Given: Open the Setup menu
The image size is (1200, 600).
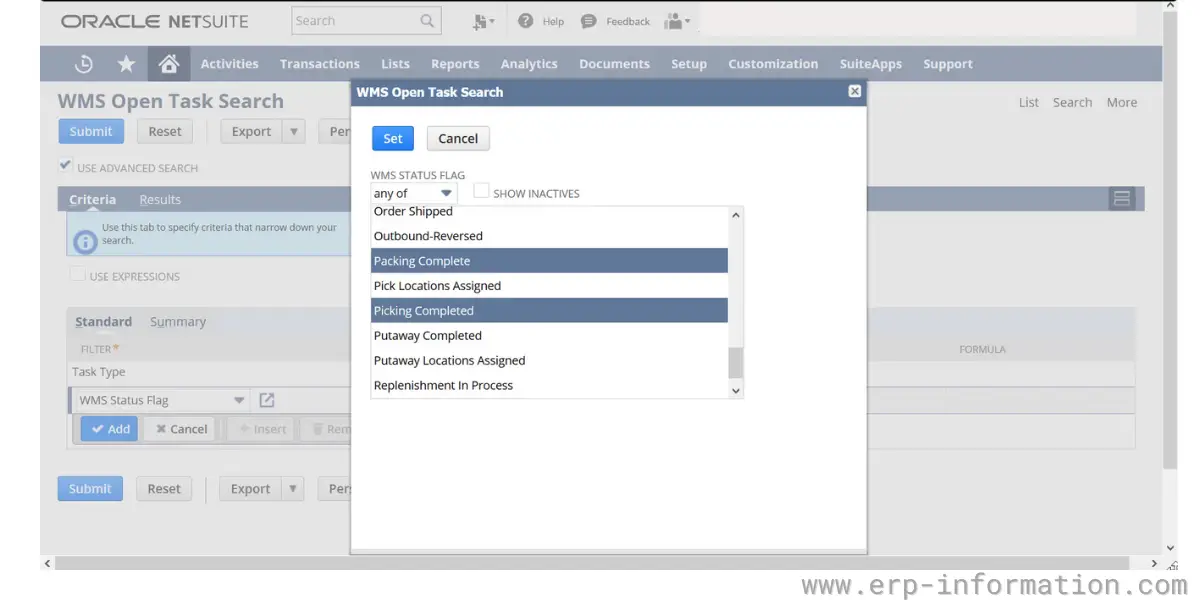Looking at the screenshot, I should pyautogui.click(x=689, y=64).
